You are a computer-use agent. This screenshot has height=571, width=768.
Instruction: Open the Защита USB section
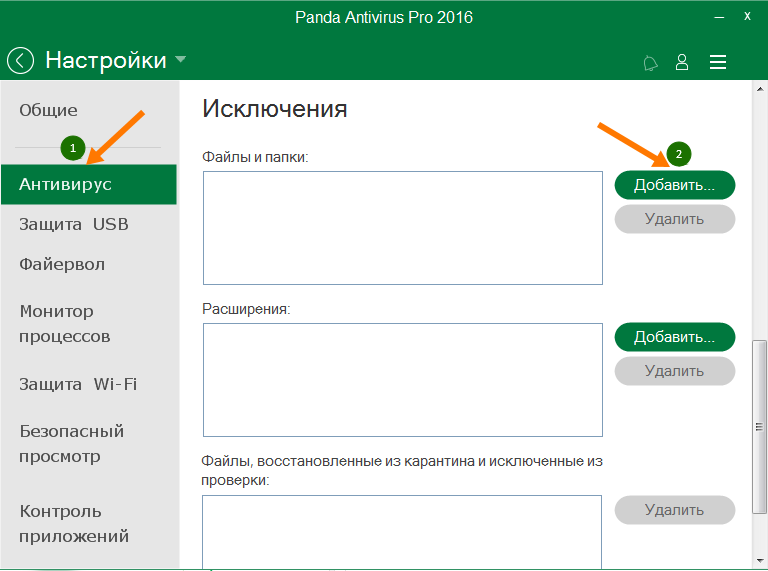73,224
